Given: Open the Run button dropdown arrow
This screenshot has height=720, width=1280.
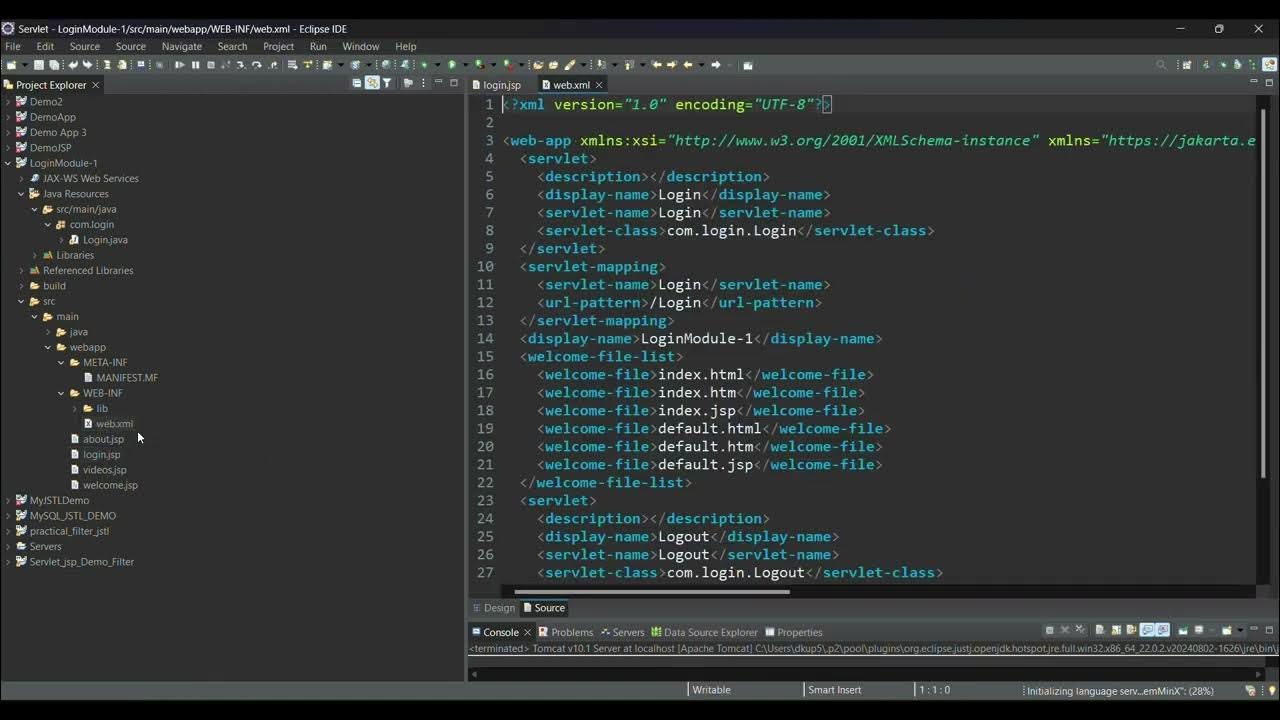Looking at the screenshot, I should tap(465, 65).
